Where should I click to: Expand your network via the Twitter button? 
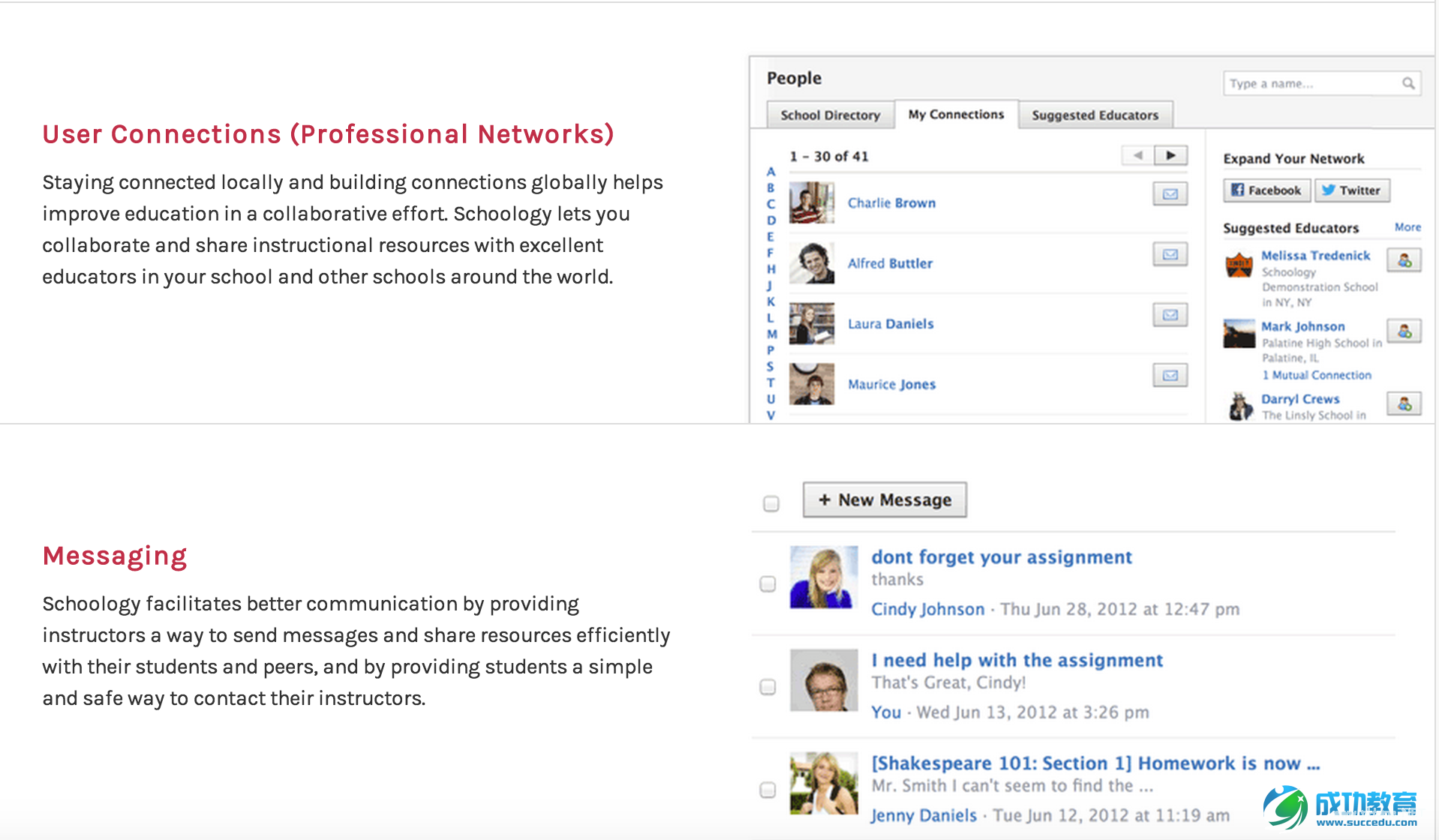[1351, 190]
